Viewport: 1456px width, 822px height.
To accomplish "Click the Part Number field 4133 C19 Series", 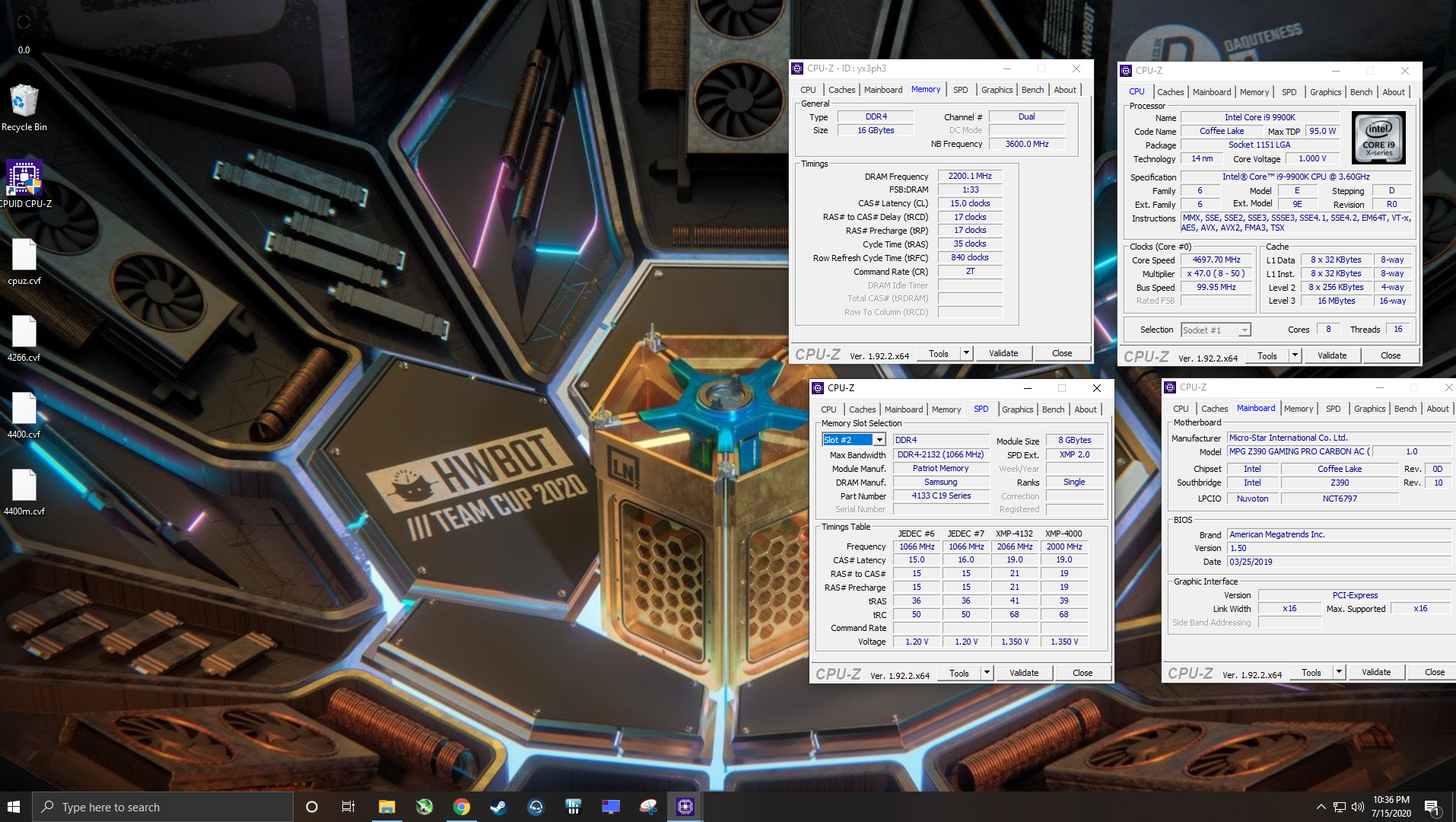I will [941, 495].
